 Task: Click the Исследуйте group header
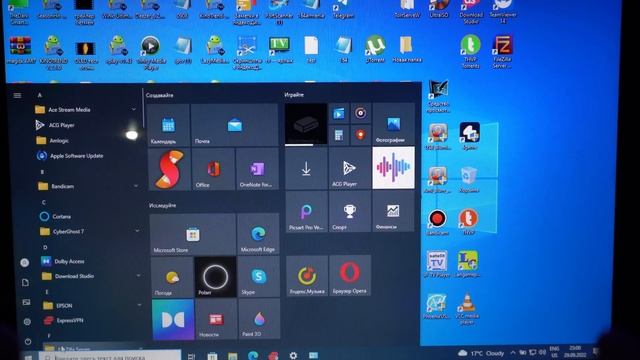coord(162,205)
